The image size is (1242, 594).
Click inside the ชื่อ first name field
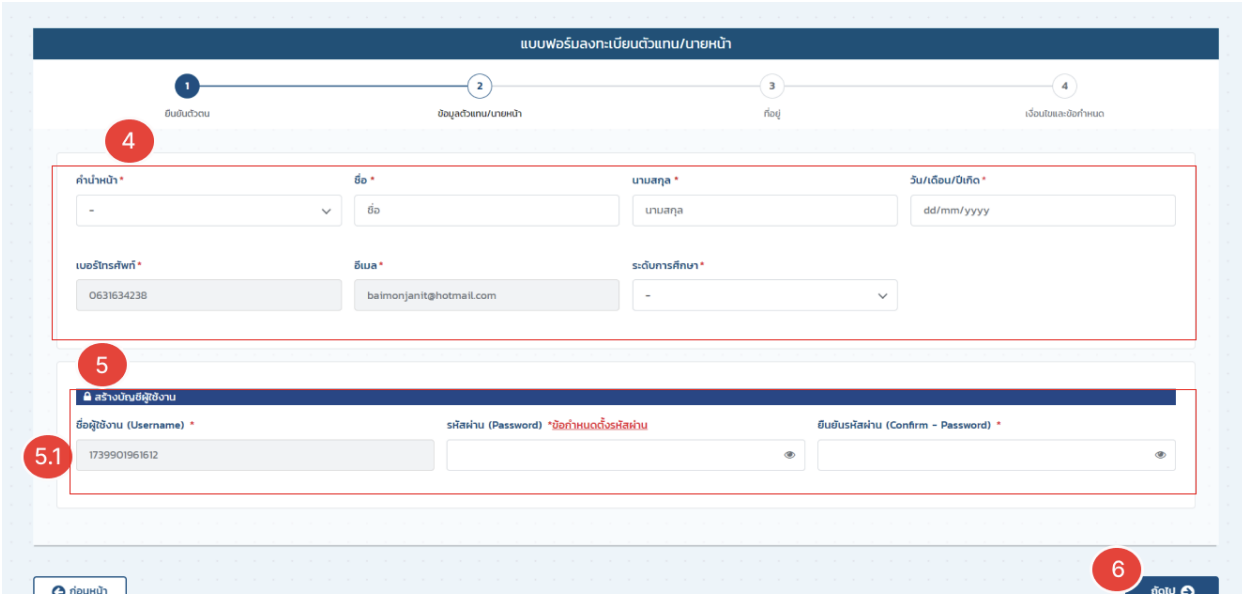point(486,210)
